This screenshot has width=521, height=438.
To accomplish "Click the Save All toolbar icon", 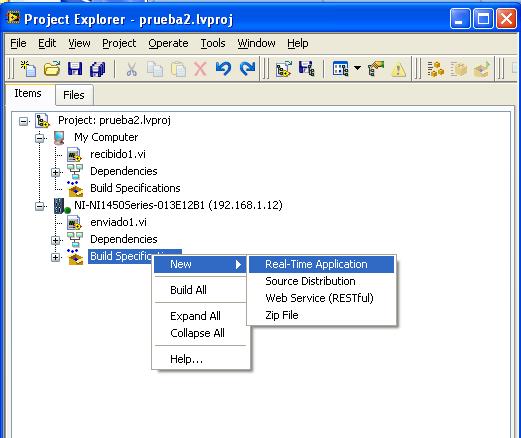I will (x=98, y=69).
